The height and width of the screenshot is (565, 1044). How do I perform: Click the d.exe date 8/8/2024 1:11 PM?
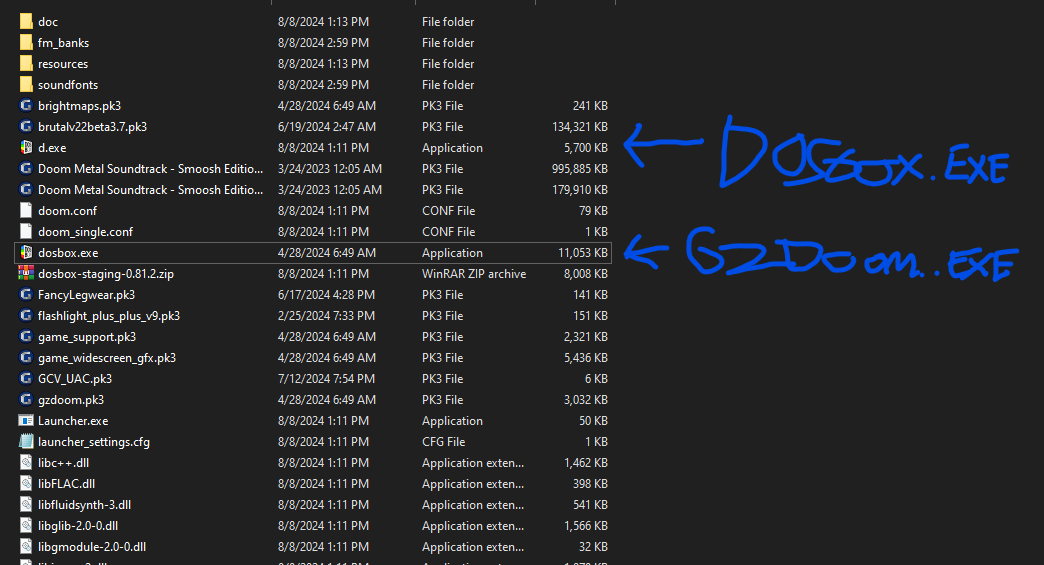(x=324, y=148)
